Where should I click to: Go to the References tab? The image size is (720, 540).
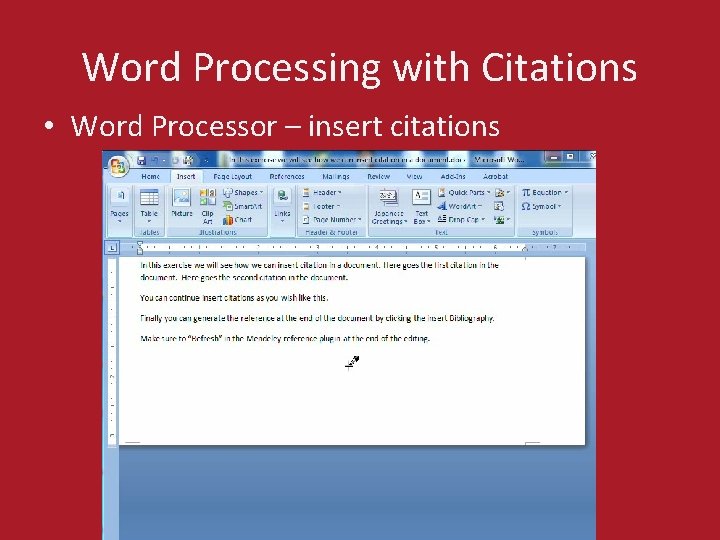(x=287, y=176)
